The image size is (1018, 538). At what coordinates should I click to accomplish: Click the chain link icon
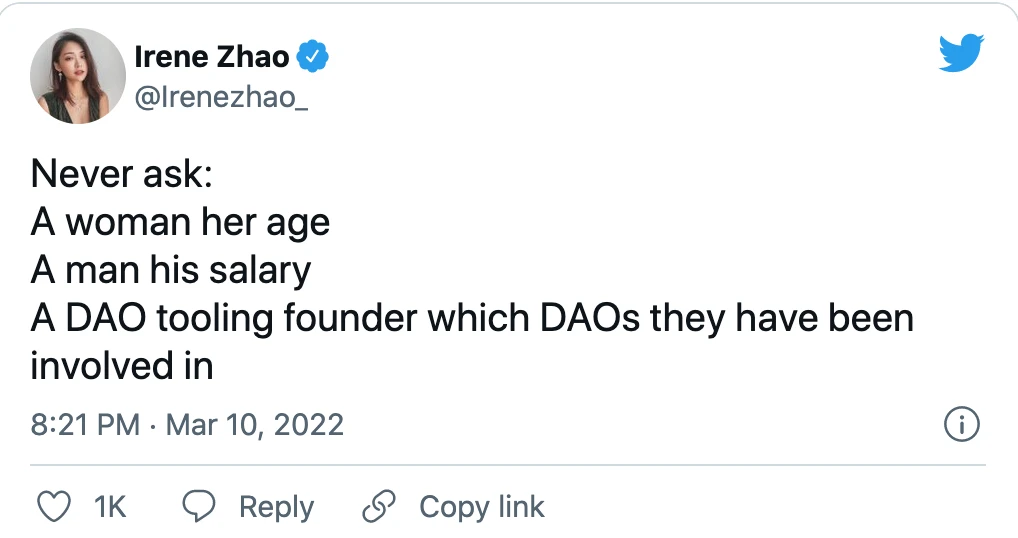tap(378, 507)
